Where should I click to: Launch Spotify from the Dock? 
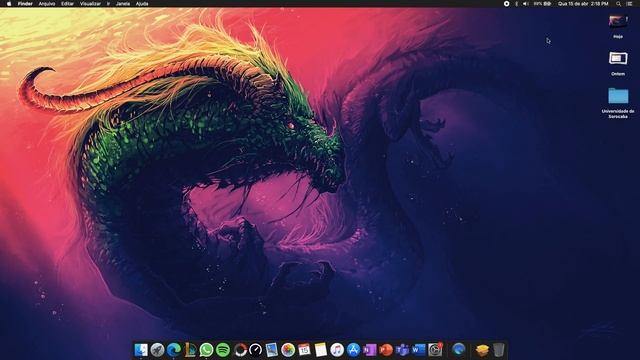pos(223,350)
